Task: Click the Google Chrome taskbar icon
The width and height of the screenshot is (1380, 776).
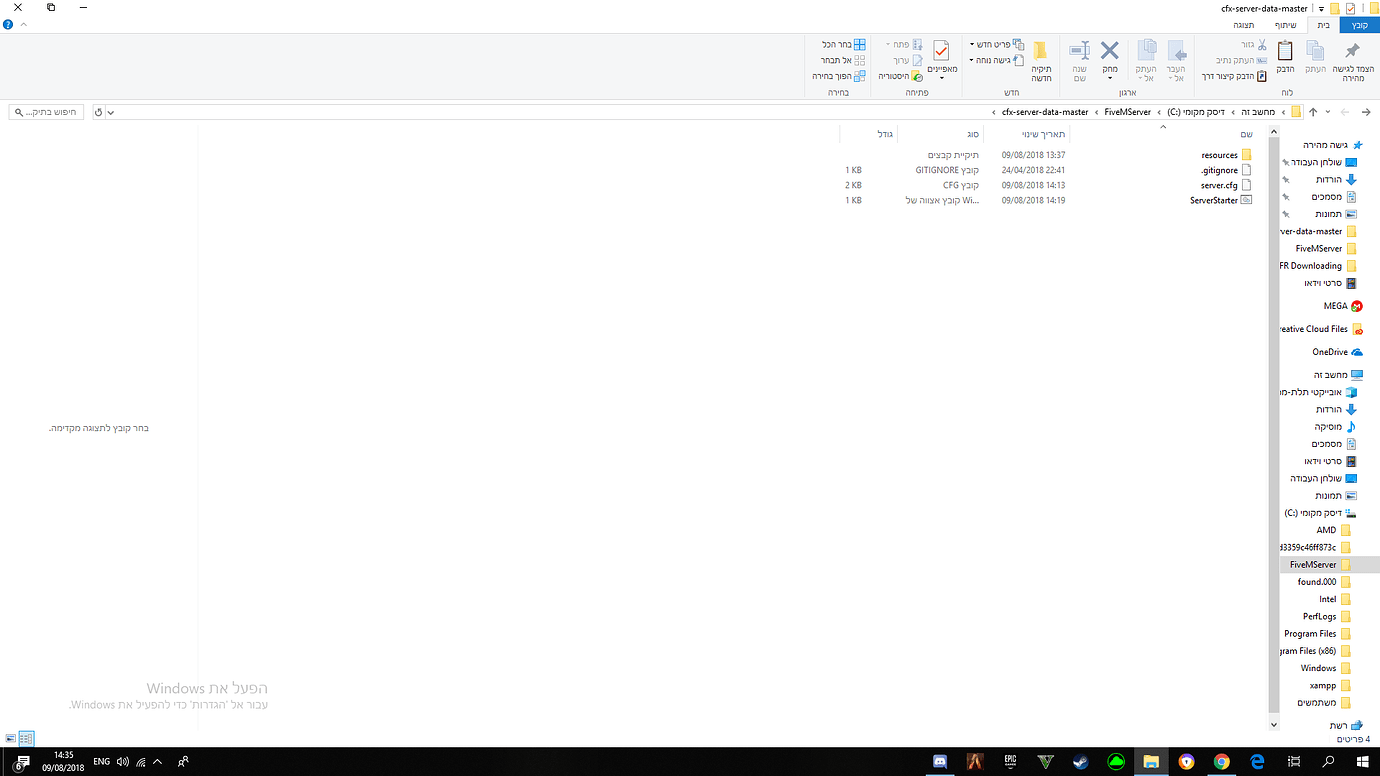Action: point(1221,762)
